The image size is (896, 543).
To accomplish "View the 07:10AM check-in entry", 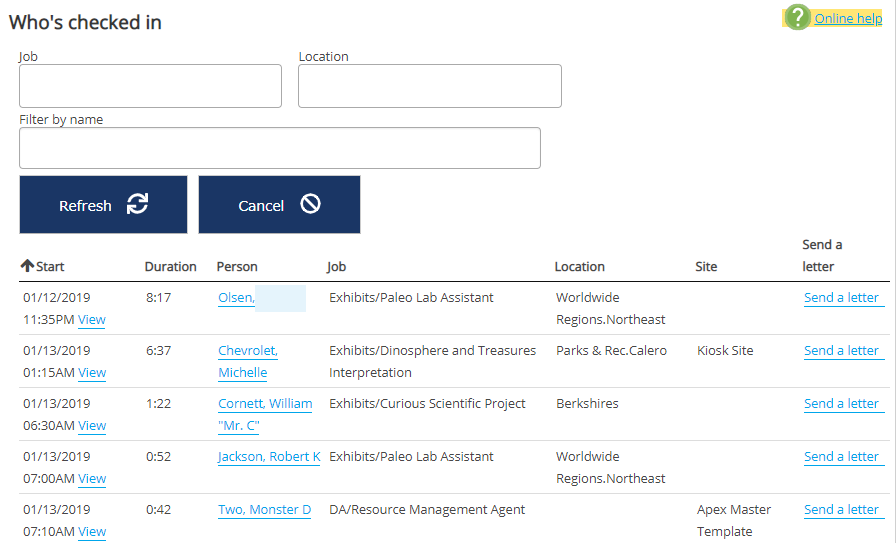I will point(92,531).
